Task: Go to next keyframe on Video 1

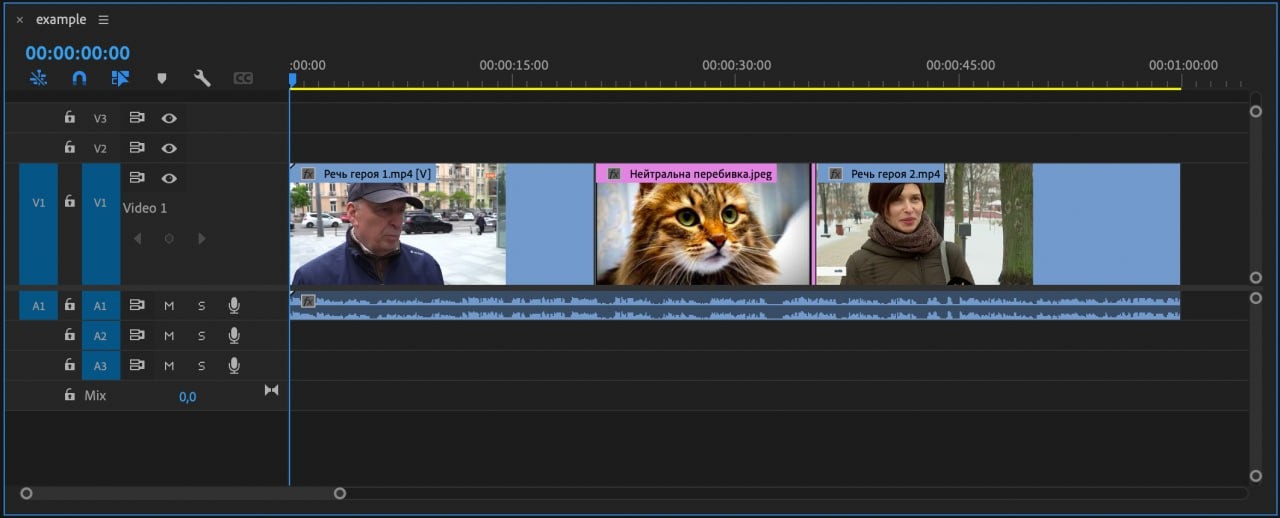Action: pos(201,238)
